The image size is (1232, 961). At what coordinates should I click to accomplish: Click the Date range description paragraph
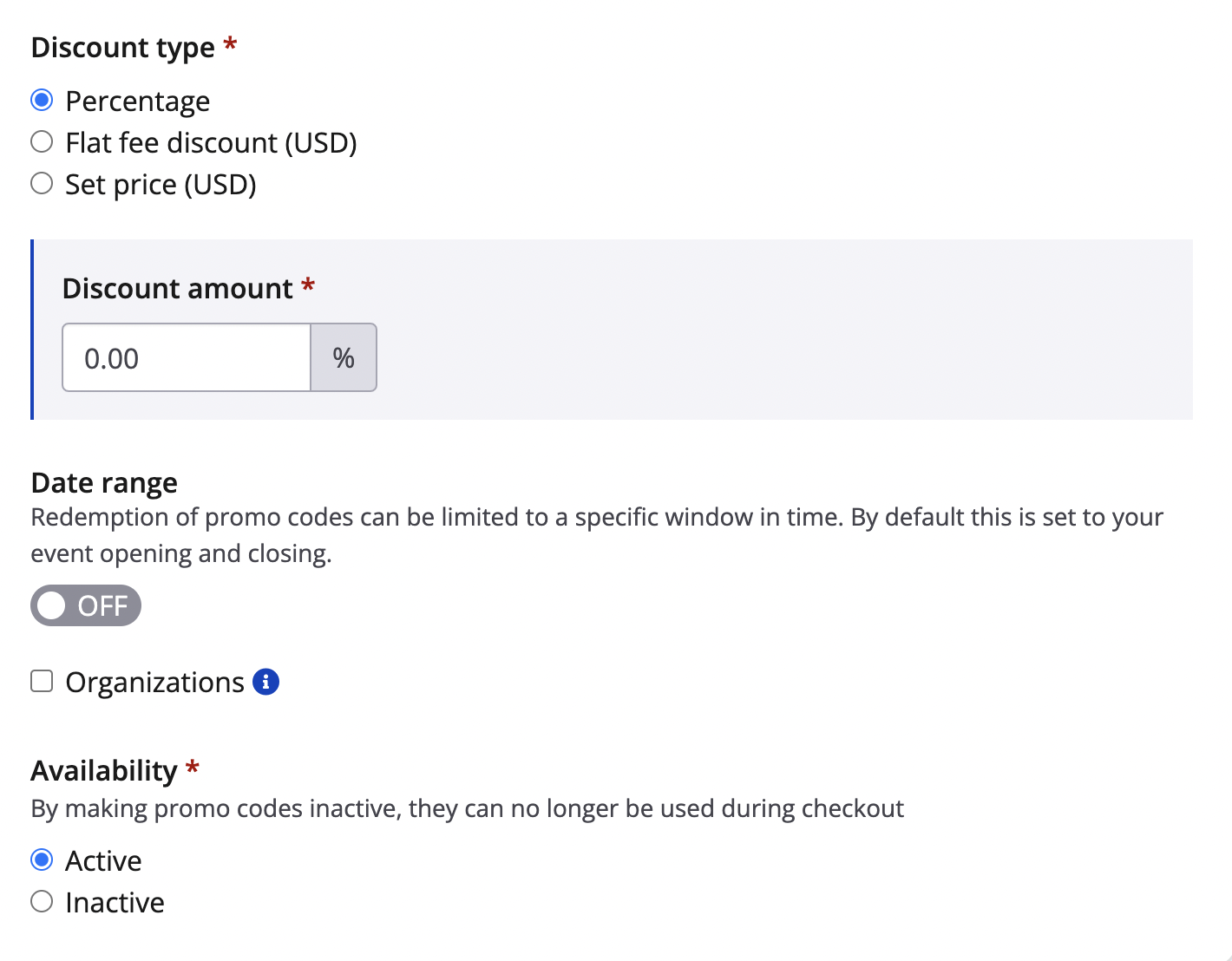click(597, 535)
